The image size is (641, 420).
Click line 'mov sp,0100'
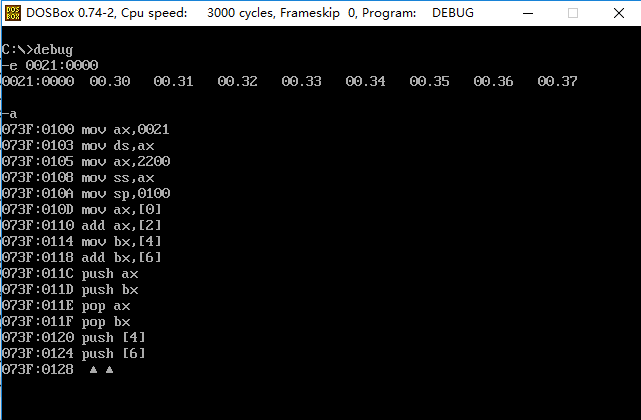86,193
